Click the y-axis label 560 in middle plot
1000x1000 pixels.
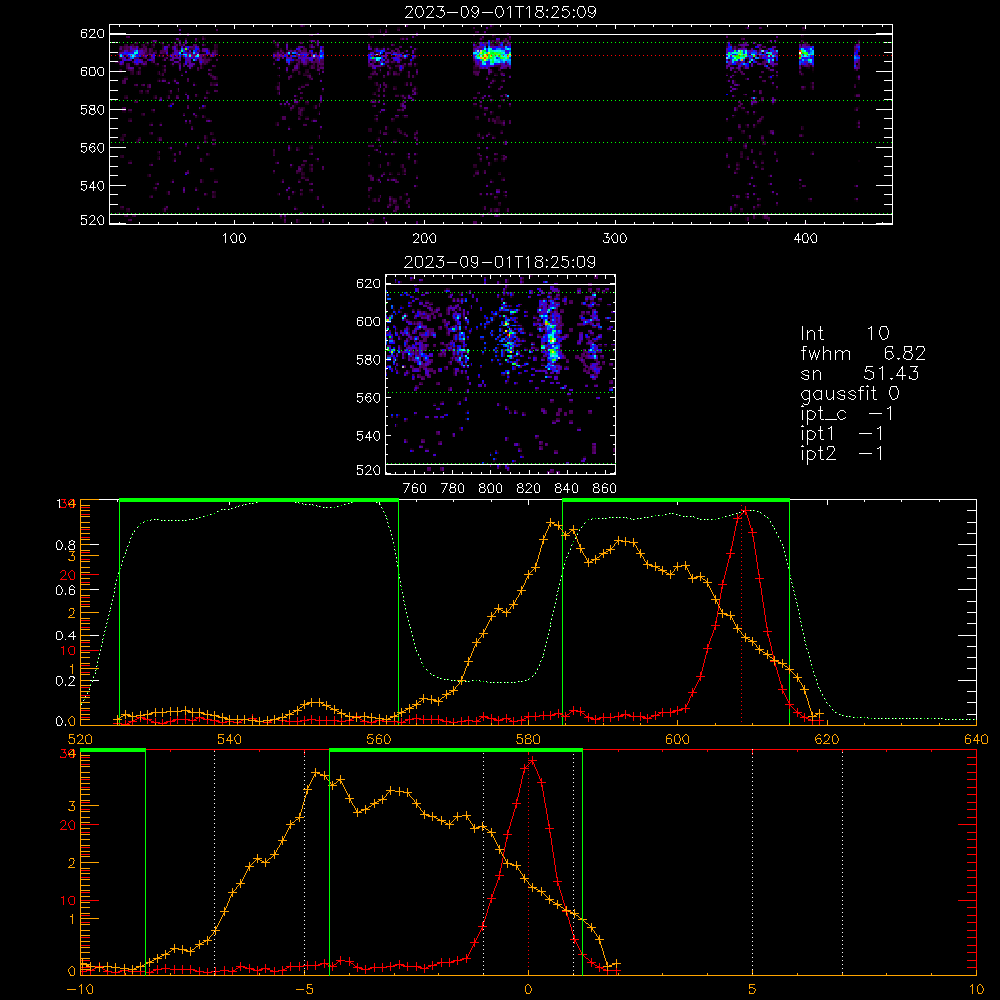click(368, 398)
